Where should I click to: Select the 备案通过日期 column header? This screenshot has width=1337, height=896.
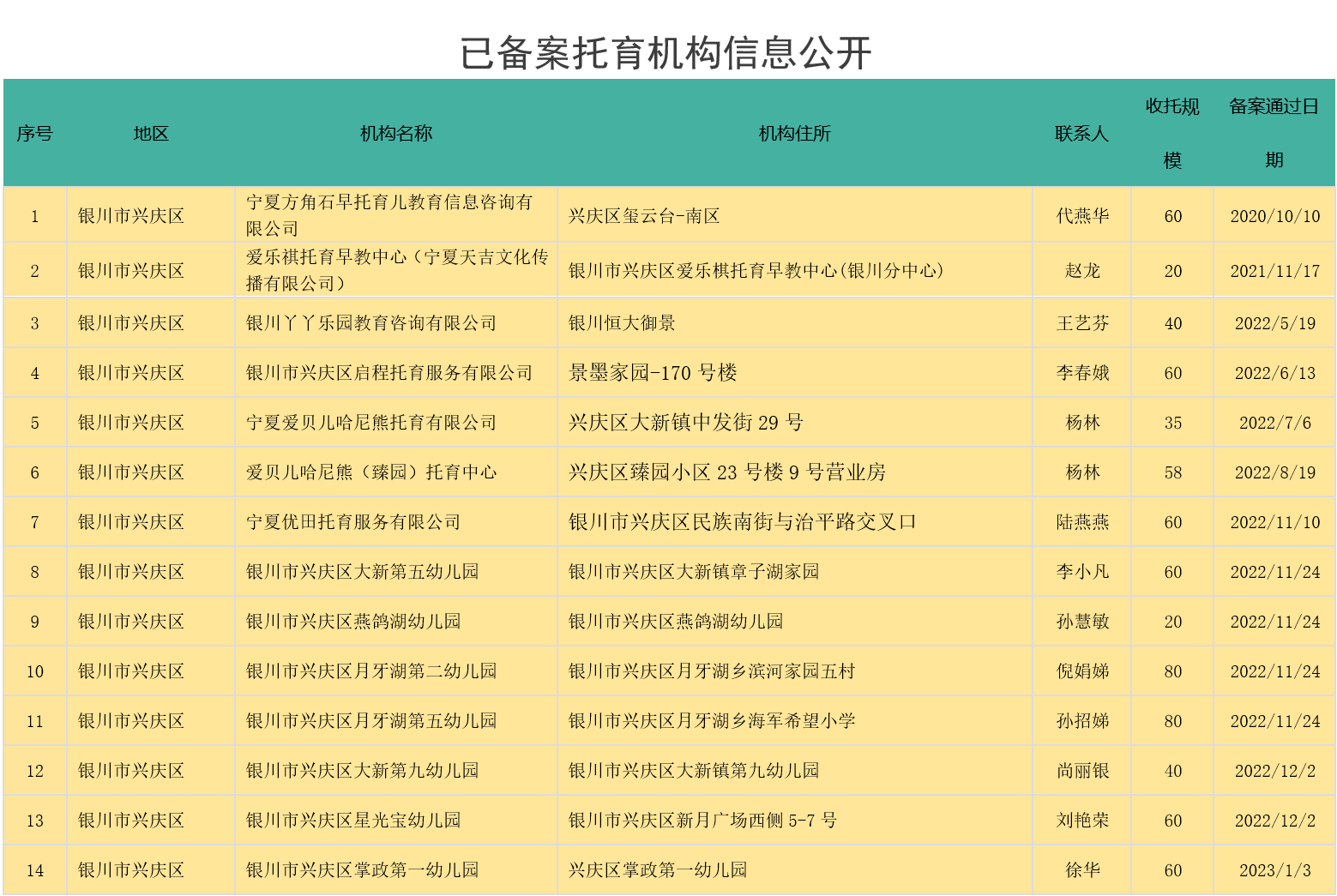click(1274, 133)
